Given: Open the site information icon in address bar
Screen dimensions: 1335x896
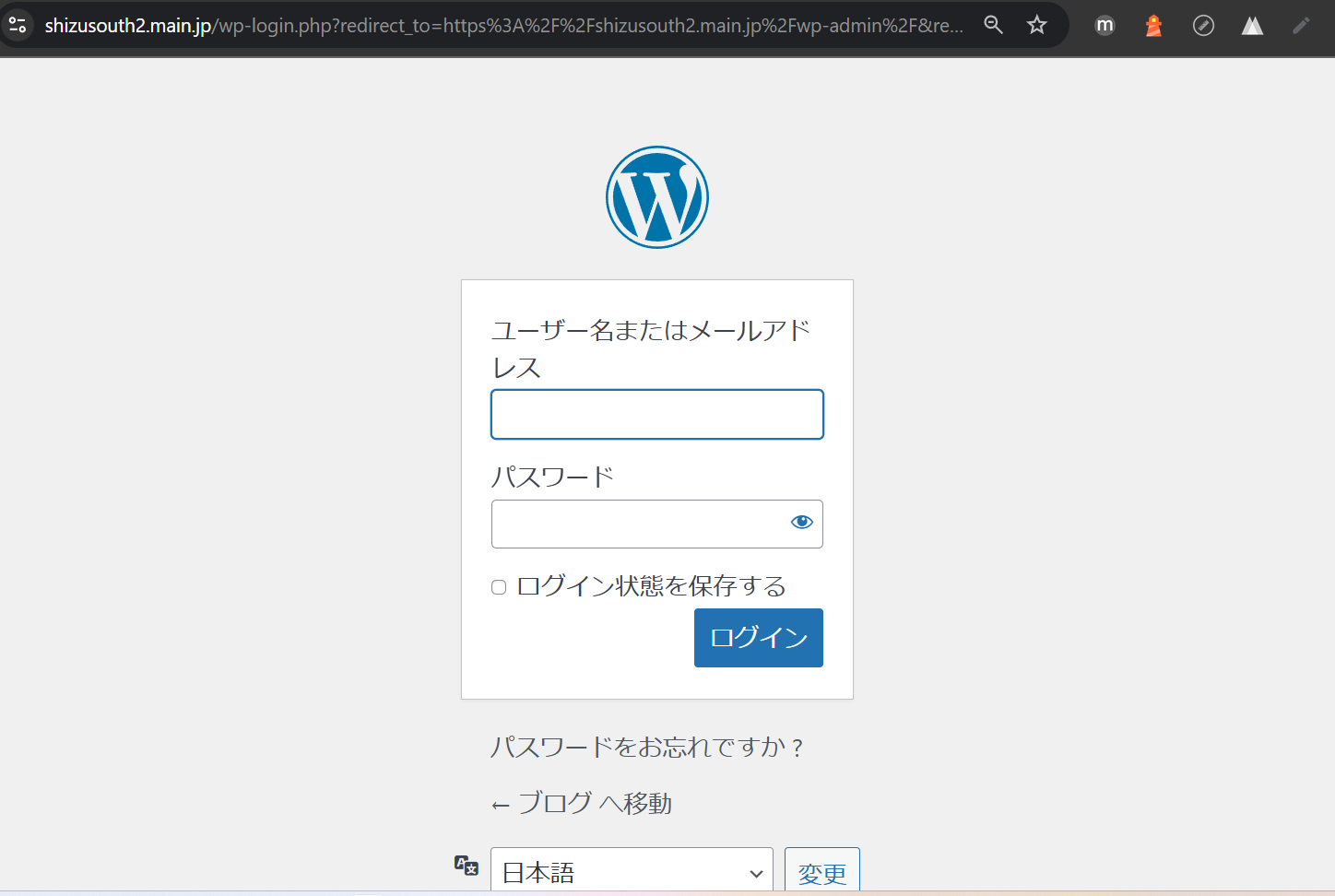Looking at the screenshot, I should pyautogui.click(x=18, y=25).
